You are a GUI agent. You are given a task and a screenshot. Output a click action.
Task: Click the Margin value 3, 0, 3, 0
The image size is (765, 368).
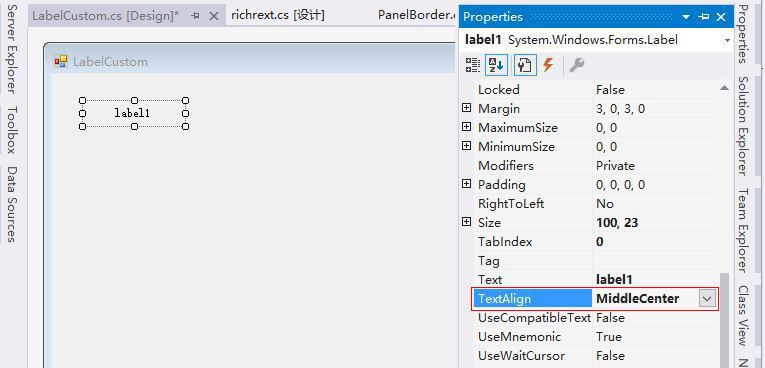620,109
